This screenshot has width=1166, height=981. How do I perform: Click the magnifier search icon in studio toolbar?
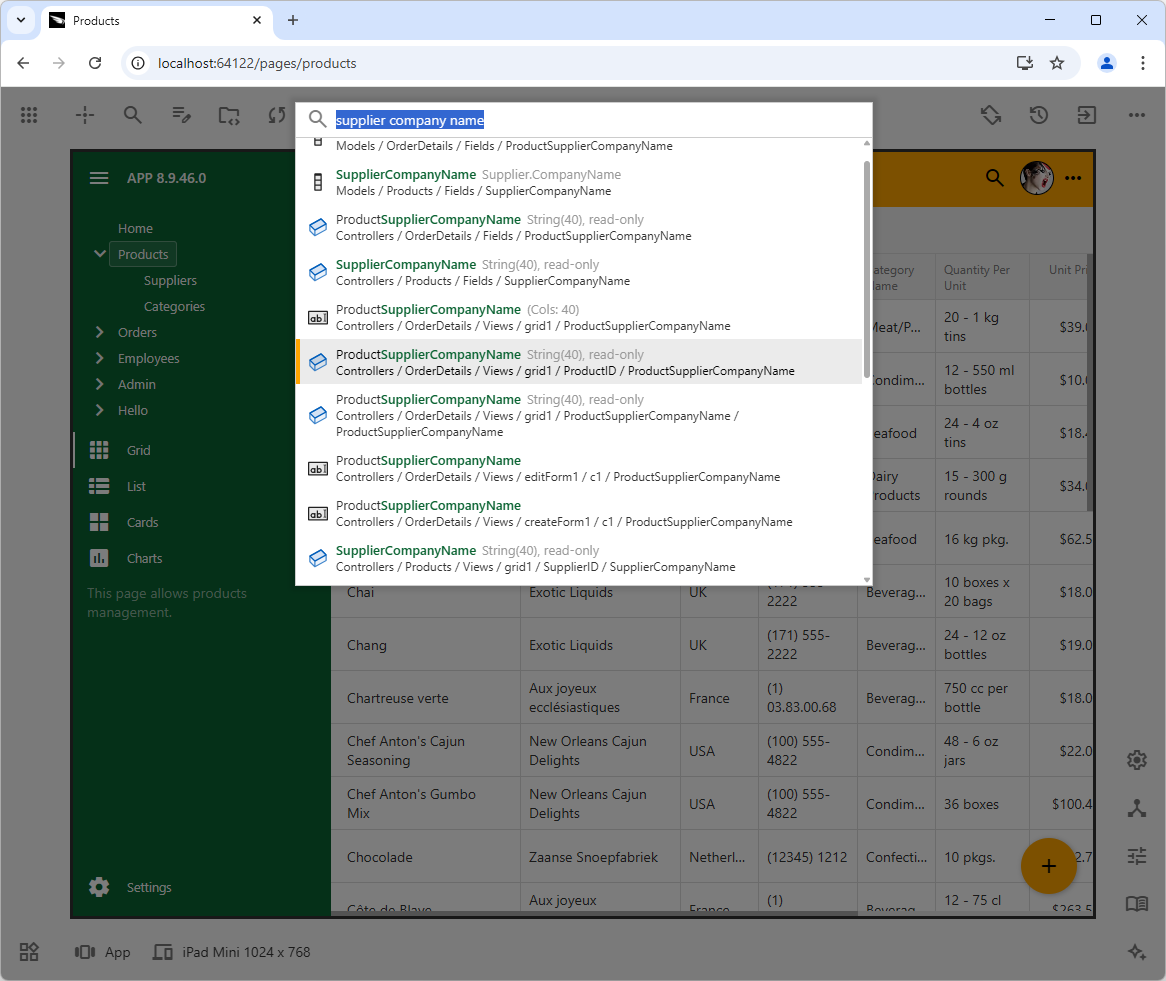pyautogui.click(x=133, y=115)
